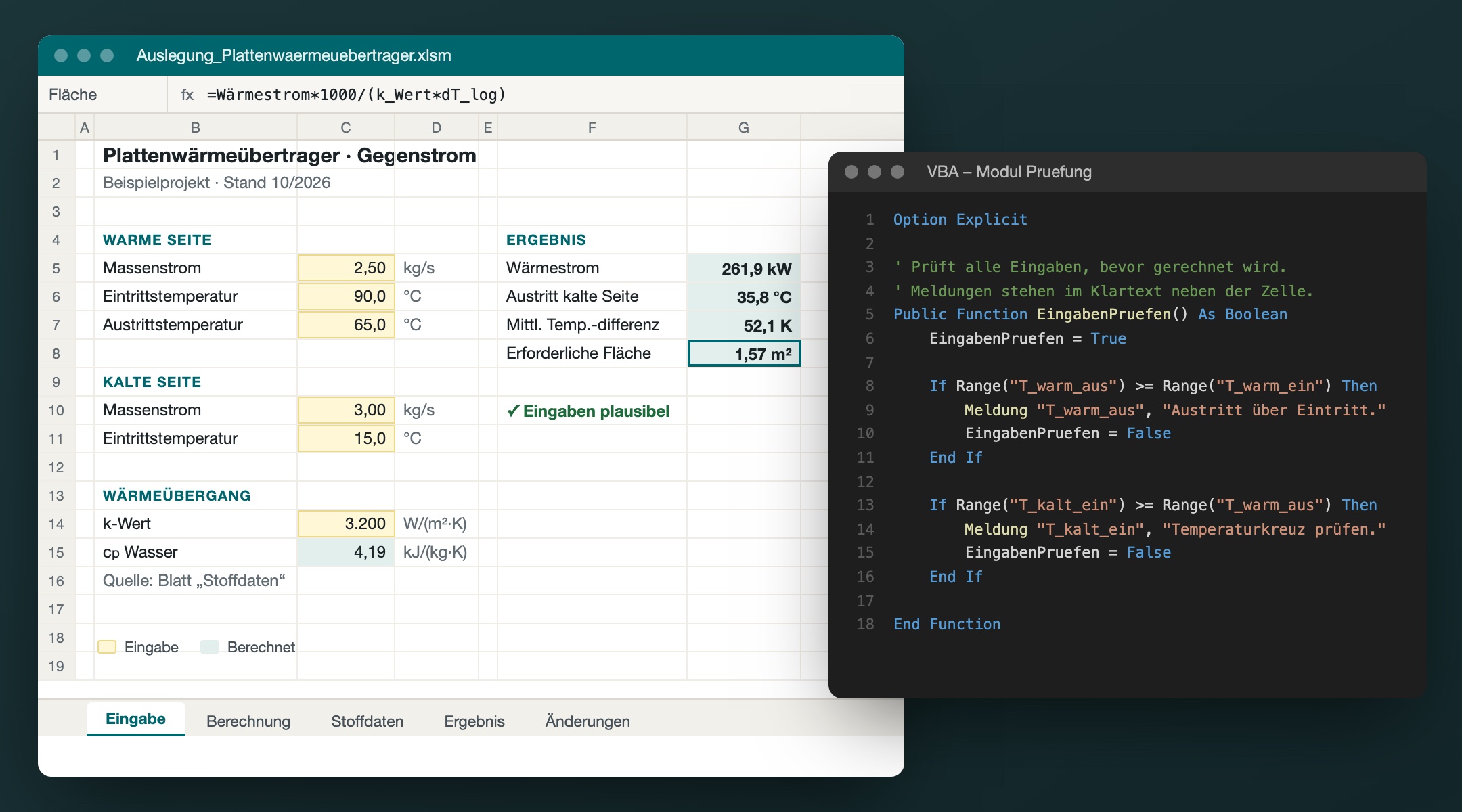Click the fx function icon

(187, 95)
